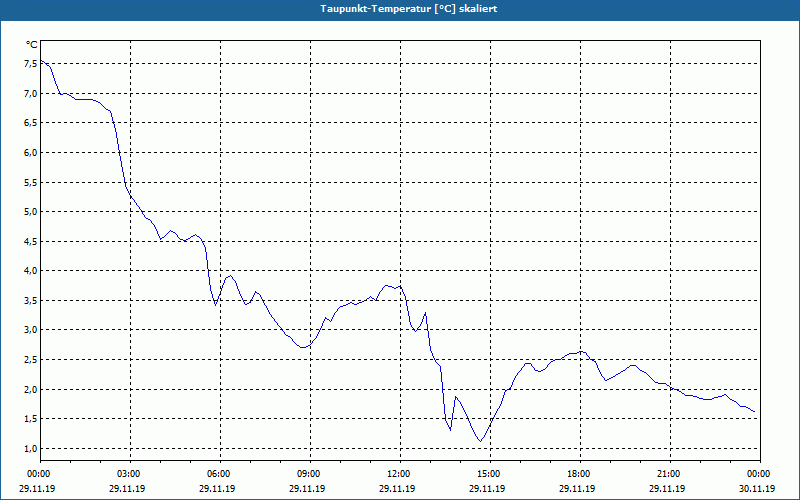Viewport: 800px width, 500px height.
Task: Pick the '5,0' y-axis tick label
Action: click(31, 212)
